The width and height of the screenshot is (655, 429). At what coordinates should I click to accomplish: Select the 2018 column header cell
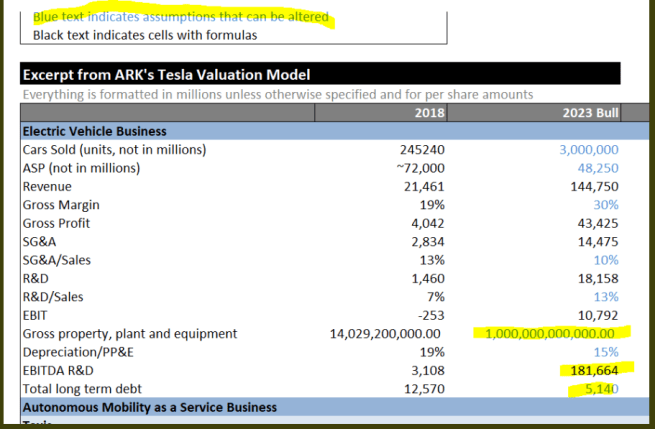click(429, 112)
